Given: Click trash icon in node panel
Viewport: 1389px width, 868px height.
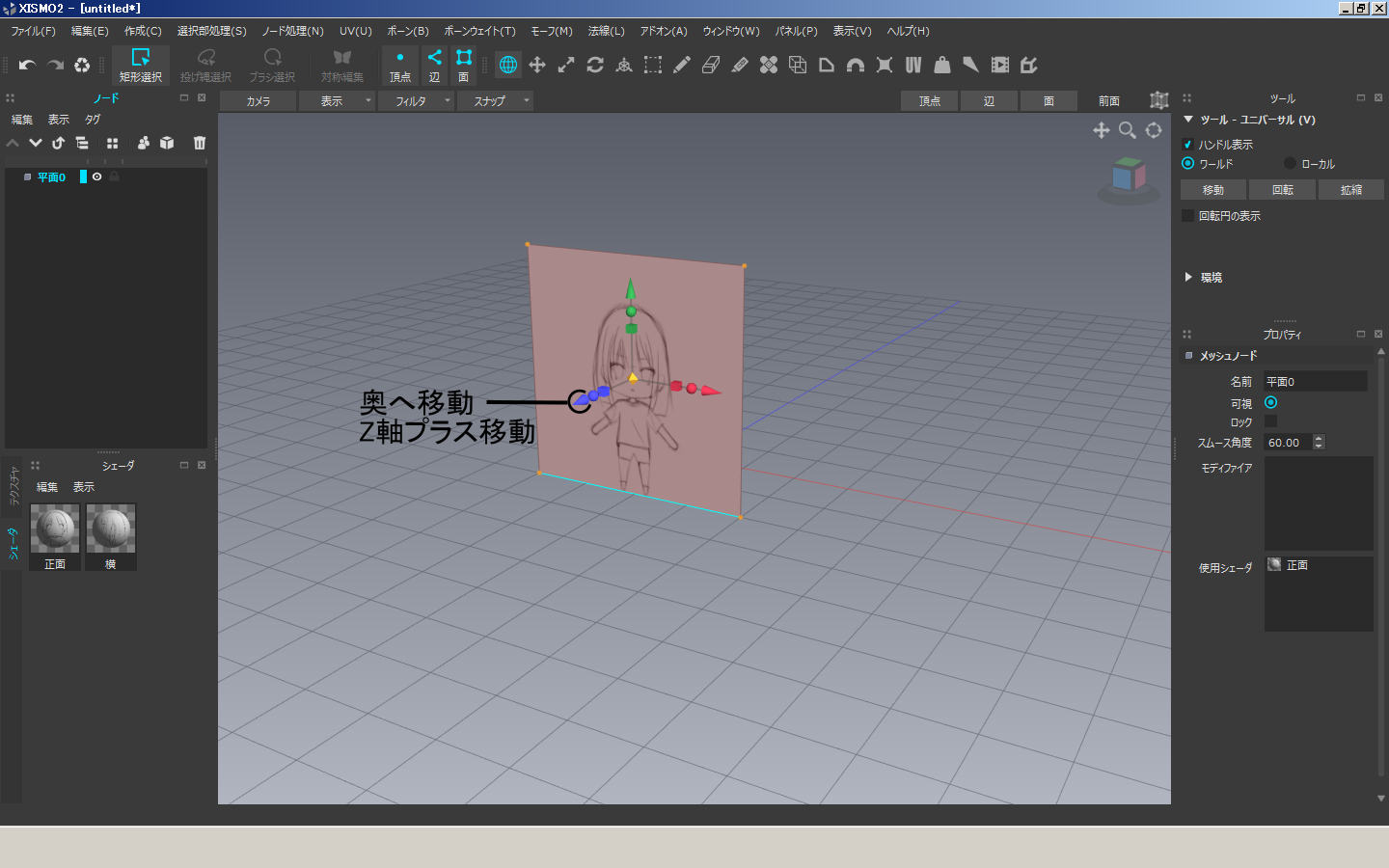Looking at the screenshot, I should point(200,143).
